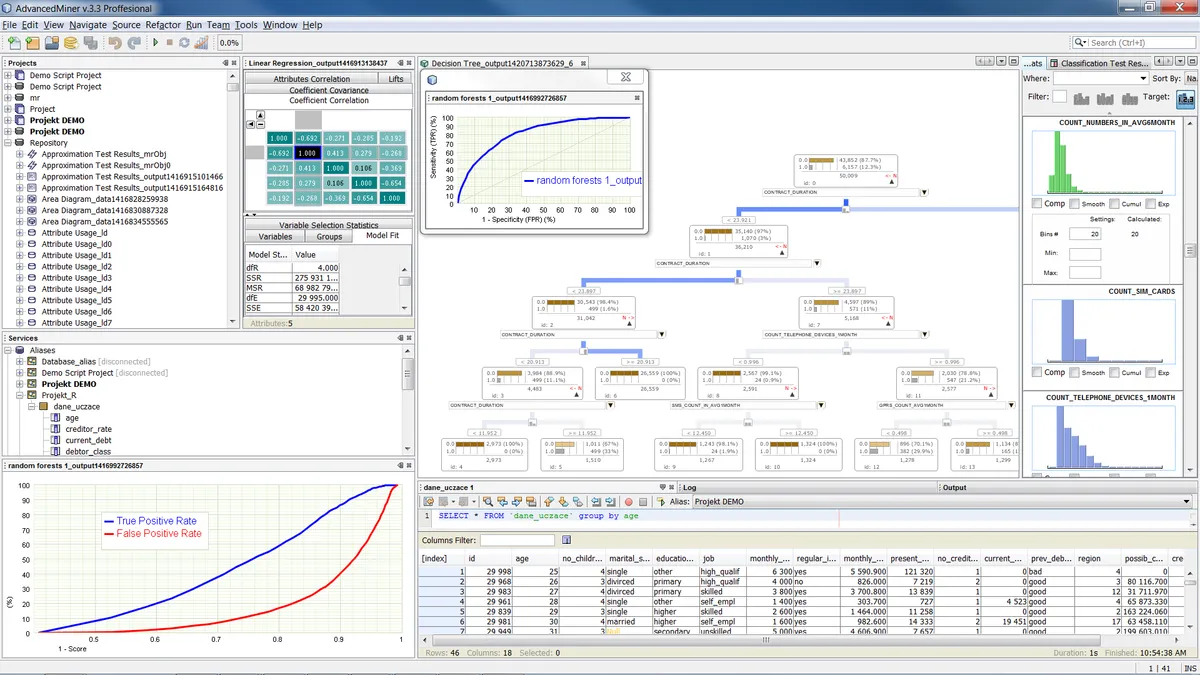Click the Attributes Correlation button
The width and height of the screenshot is (1200, 675).
click(x=311, y=79)
